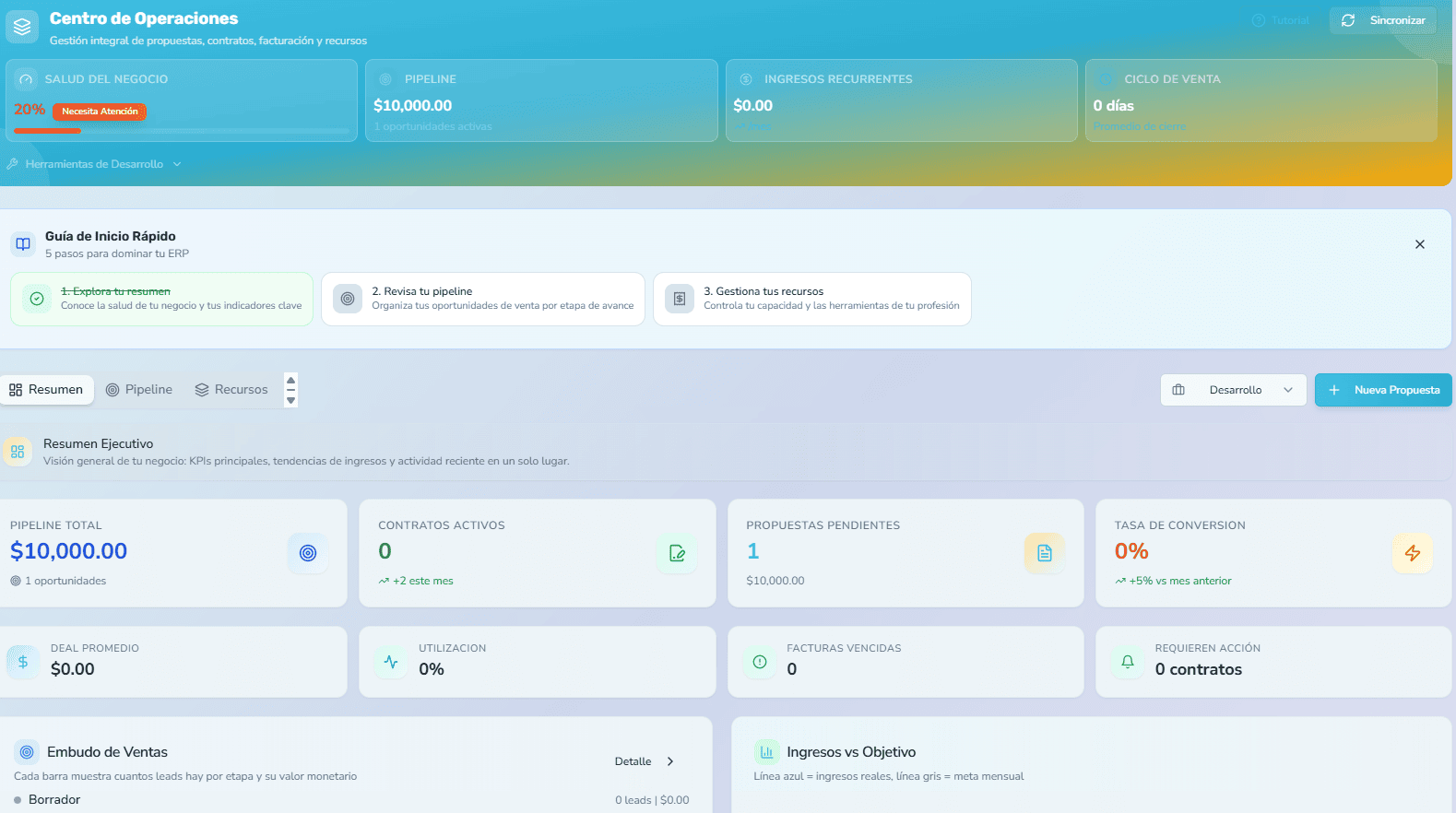
Task: Switch to the Resumen tab
Action: point(46,390)
